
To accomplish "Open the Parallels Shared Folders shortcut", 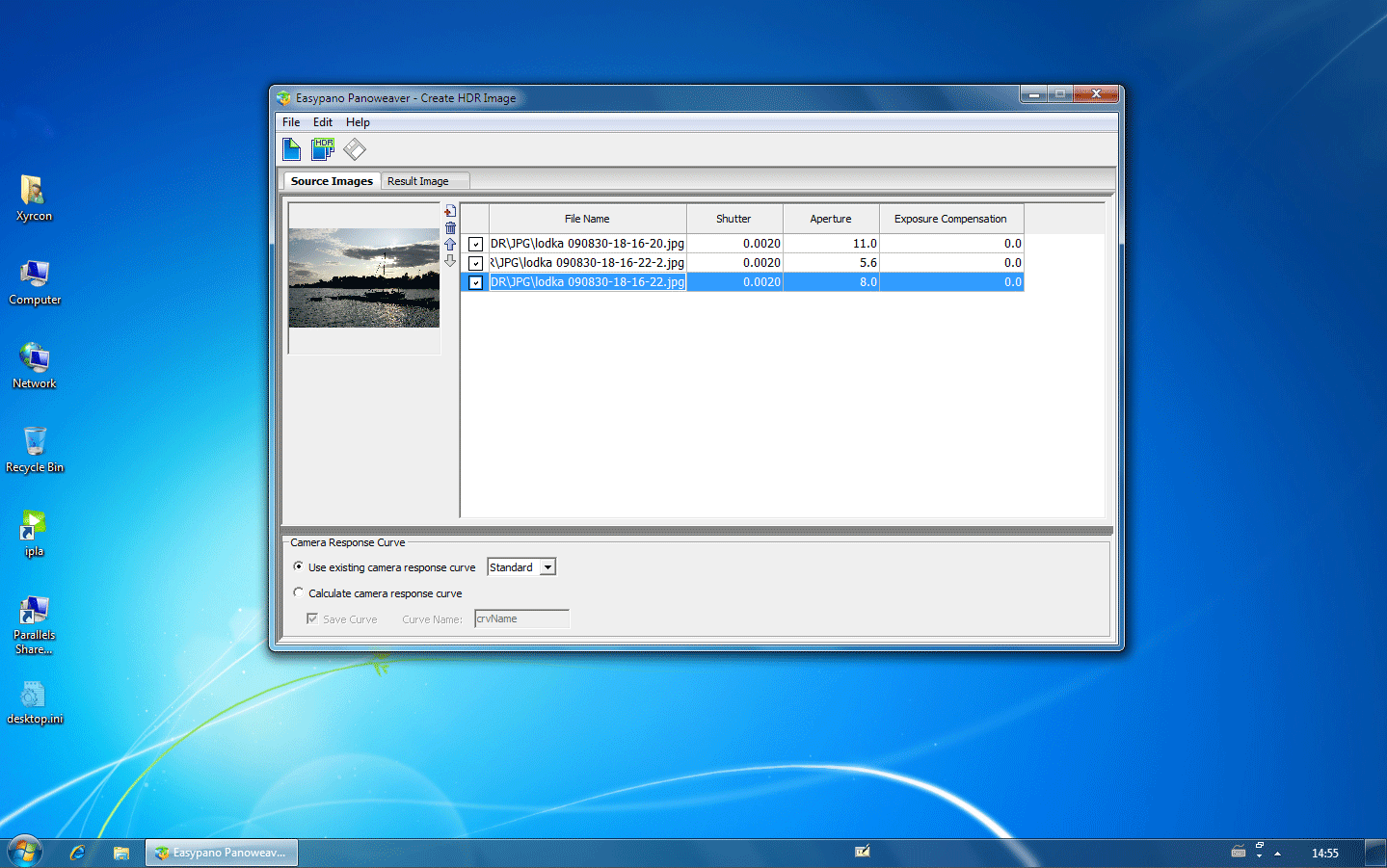I will click(34, 624).
